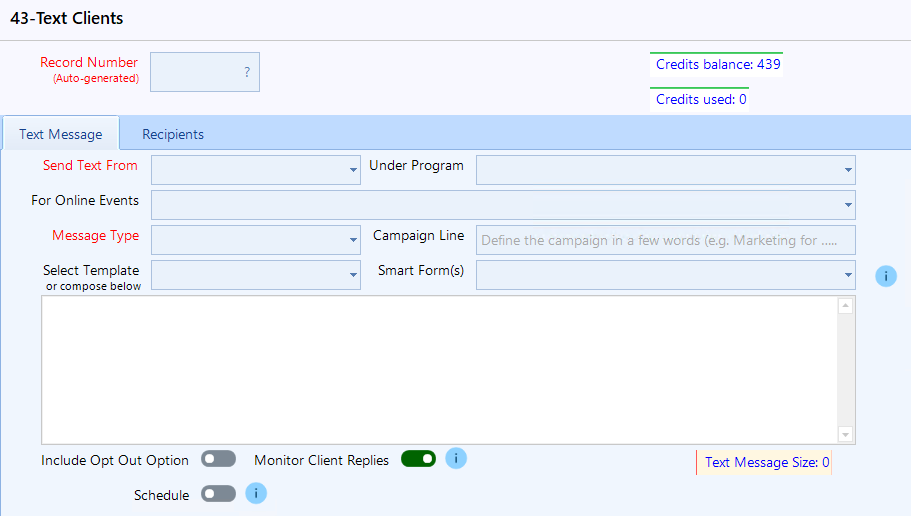This screenshot has width=911, height=516.
Task: Click the Send Text From label
Action: 90,166
